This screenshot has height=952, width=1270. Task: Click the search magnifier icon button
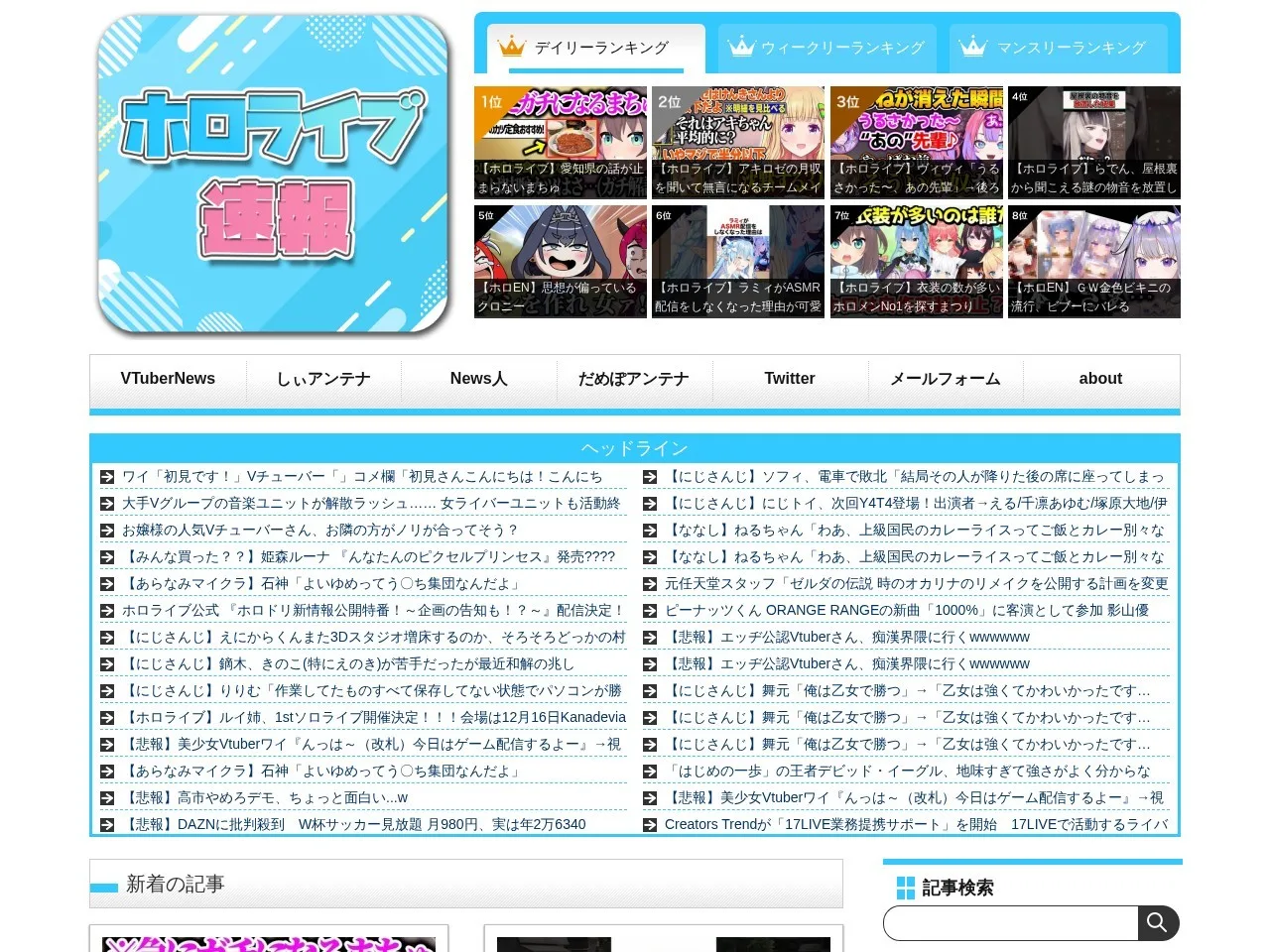(x=1158, y=923)
